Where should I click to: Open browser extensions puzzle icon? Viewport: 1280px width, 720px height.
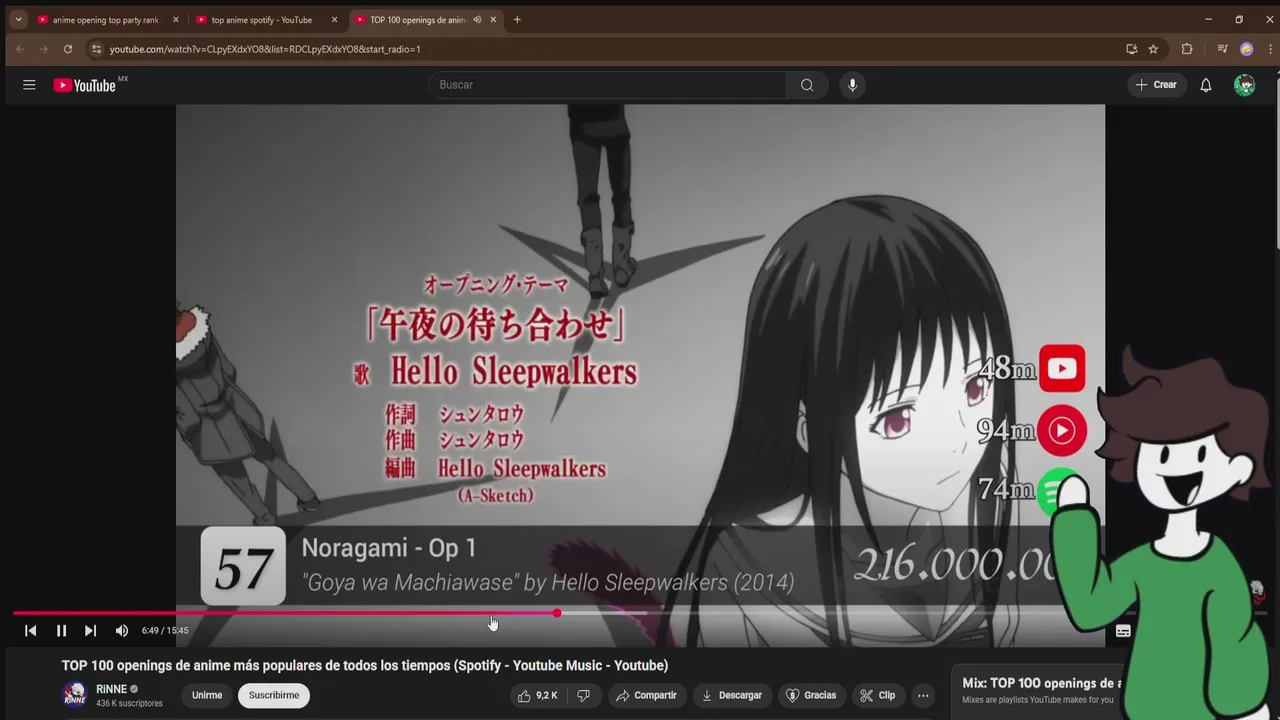[x=1187, y=49]
